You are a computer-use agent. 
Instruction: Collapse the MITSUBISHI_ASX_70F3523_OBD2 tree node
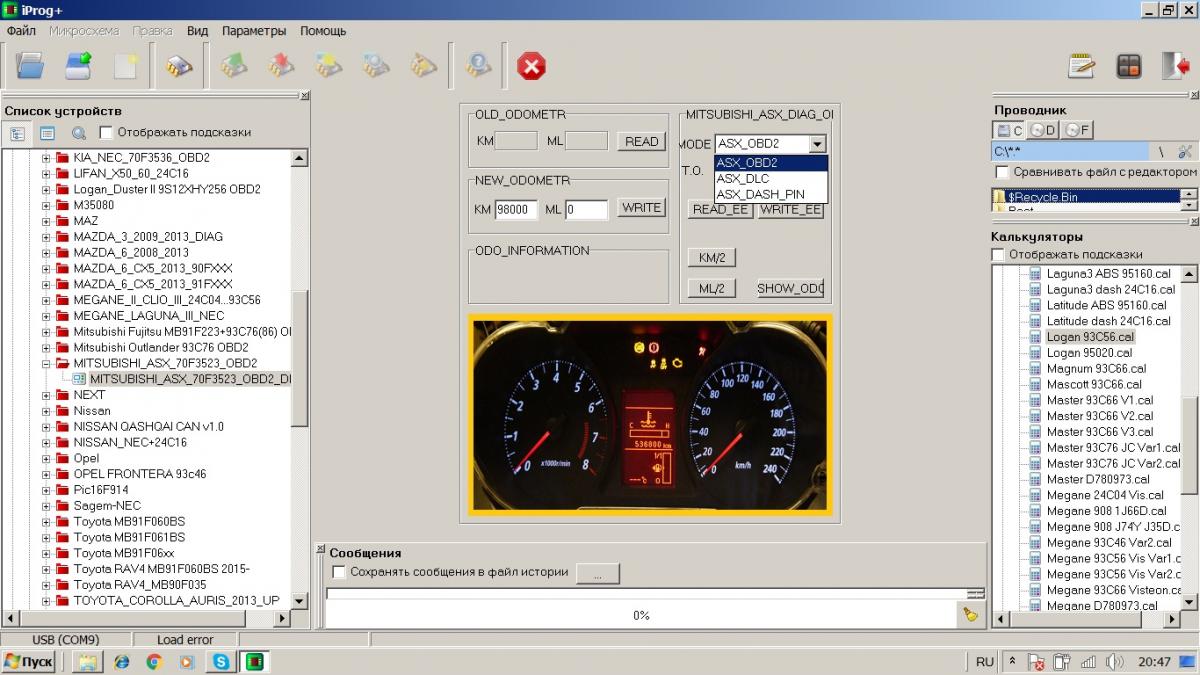tap(46, 363)
